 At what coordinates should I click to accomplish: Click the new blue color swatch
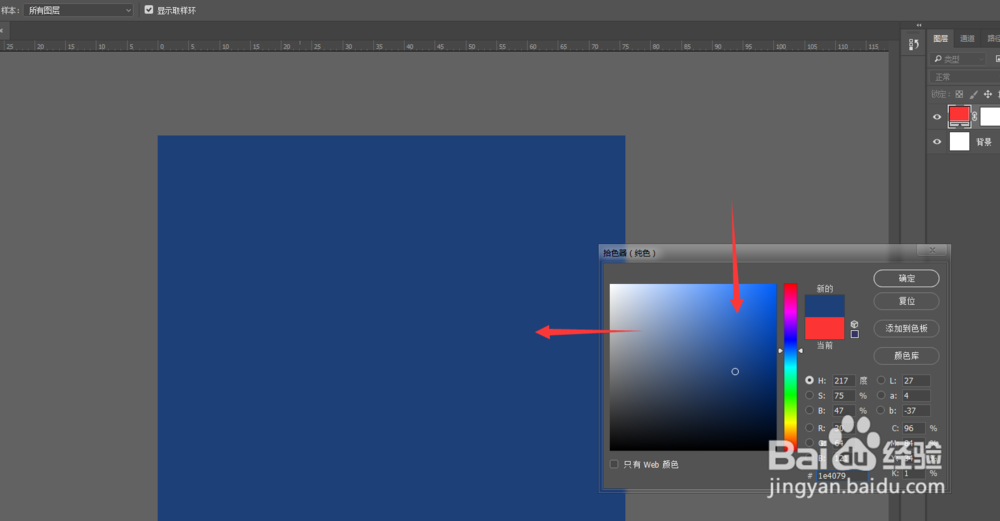(x=825, y=306)
